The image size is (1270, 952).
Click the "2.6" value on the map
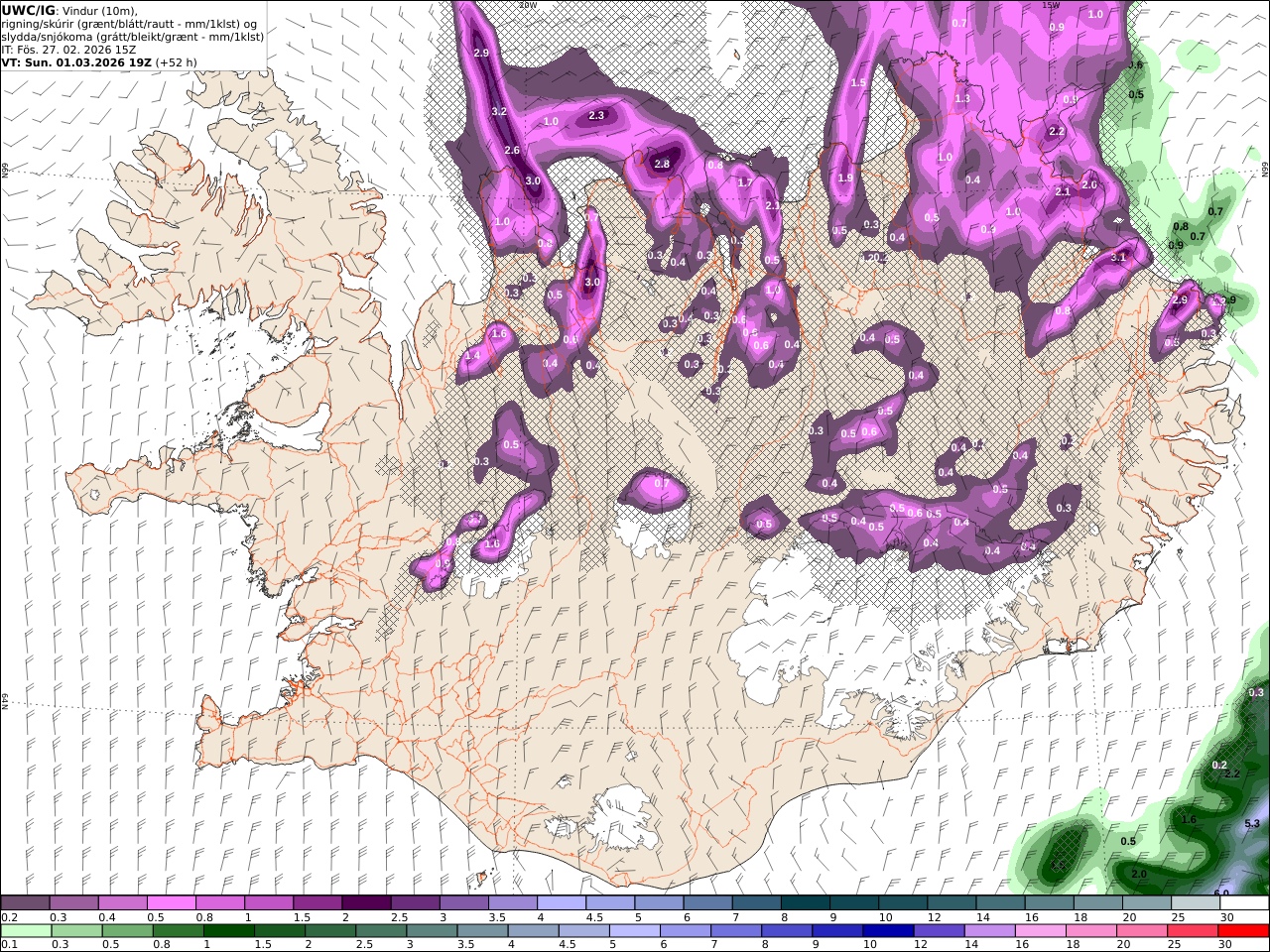pyautogui.click(x=512, y=151)
